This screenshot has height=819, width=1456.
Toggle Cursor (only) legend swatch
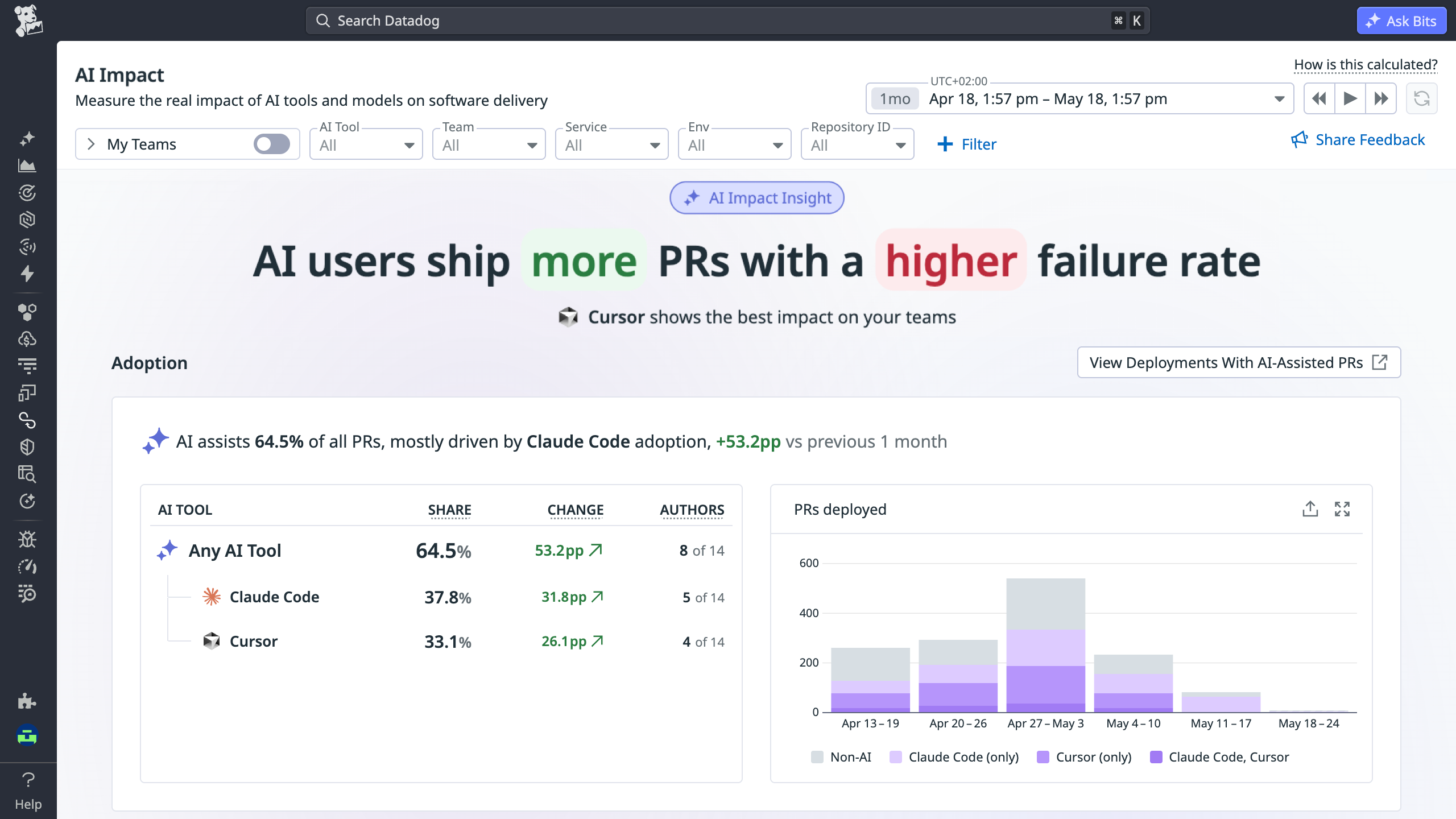(1043, 757)
